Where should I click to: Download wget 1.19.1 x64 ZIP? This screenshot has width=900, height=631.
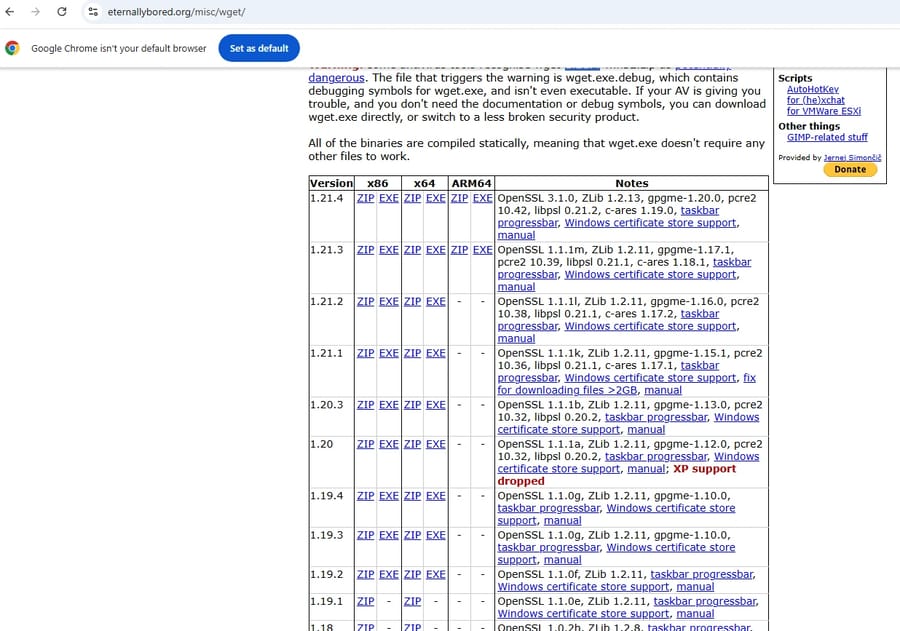[x=413, y=601]
